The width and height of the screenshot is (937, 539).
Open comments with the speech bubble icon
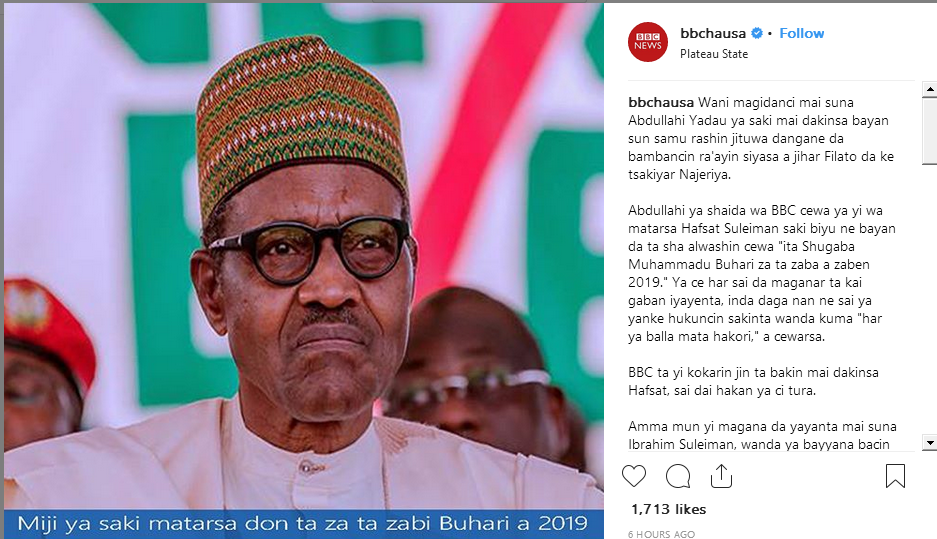[x=678, y=476]
